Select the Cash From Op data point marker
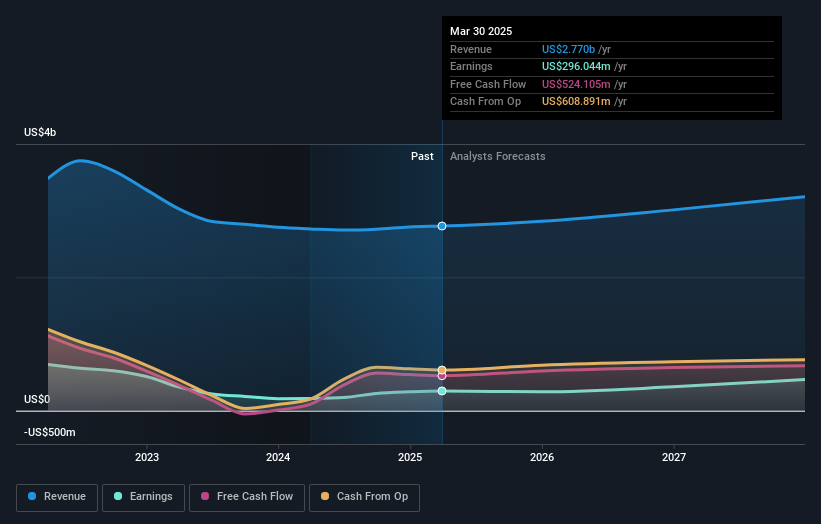Screen dimensions: 821x524 pos(442,370)
